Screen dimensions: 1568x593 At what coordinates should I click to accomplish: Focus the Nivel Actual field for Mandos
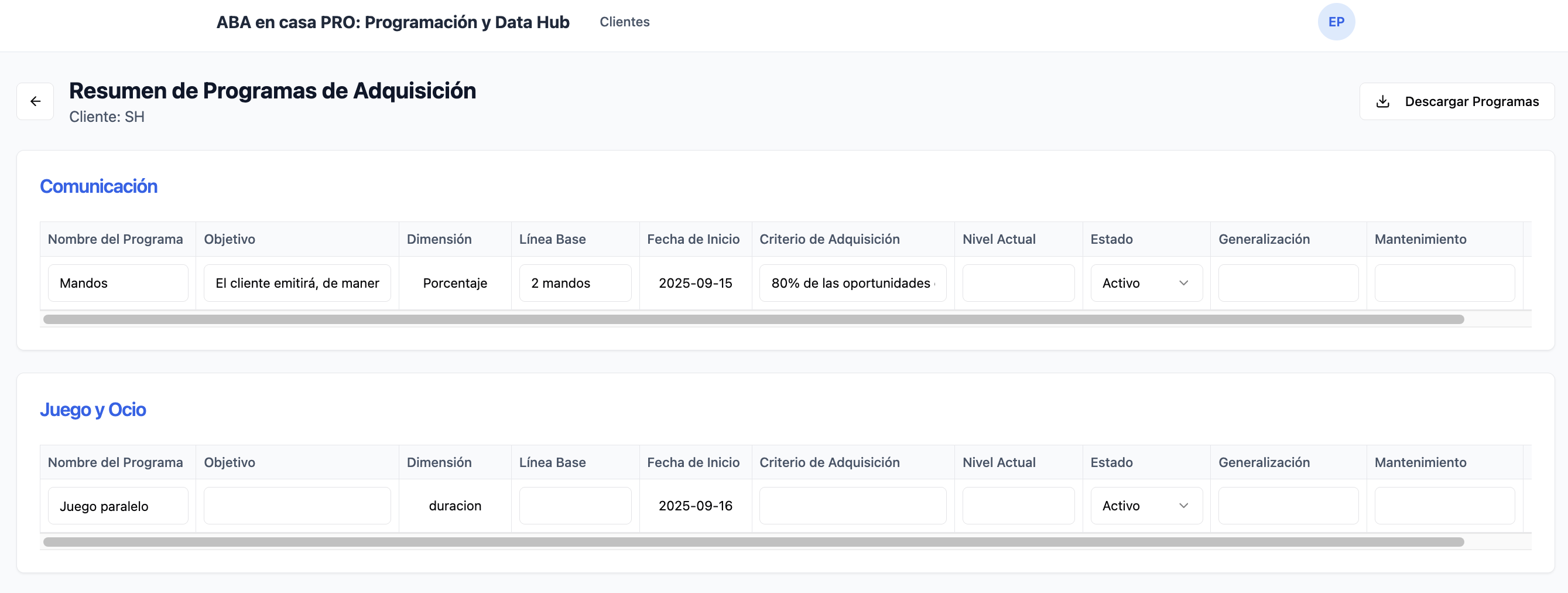(1018, 283)
